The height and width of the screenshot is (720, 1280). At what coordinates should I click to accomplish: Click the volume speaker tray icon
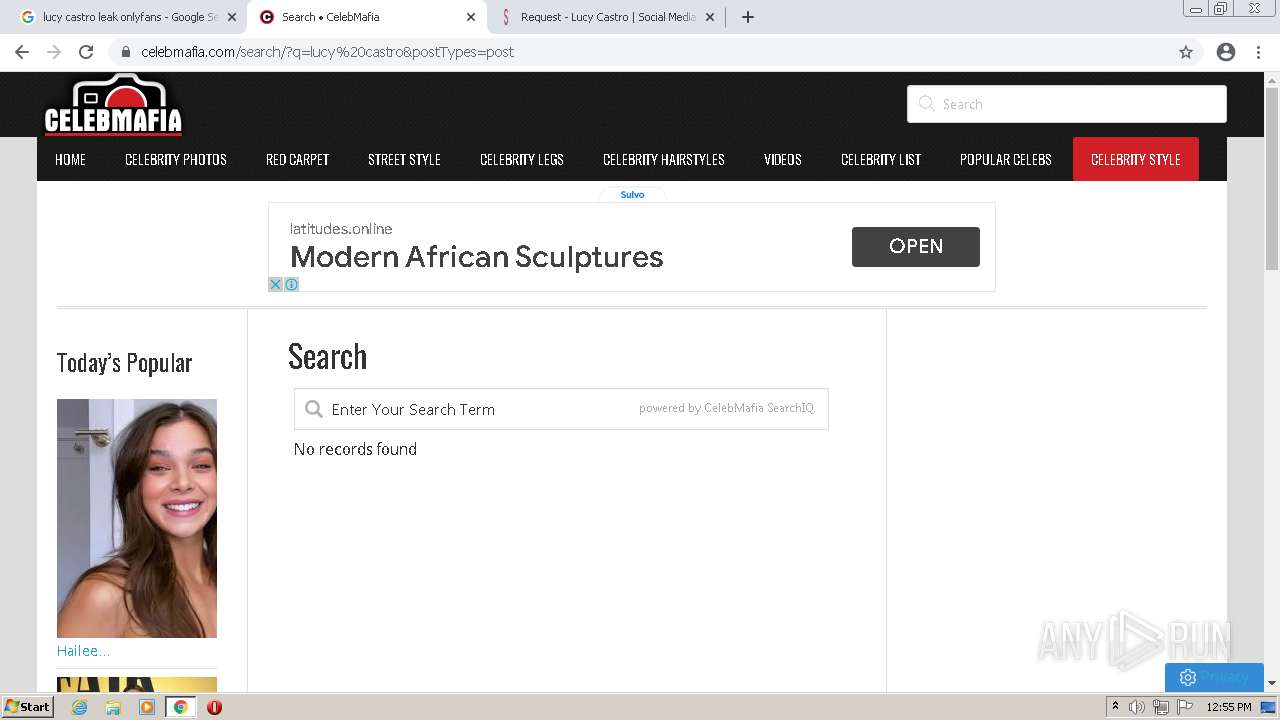pos(1137,707)
